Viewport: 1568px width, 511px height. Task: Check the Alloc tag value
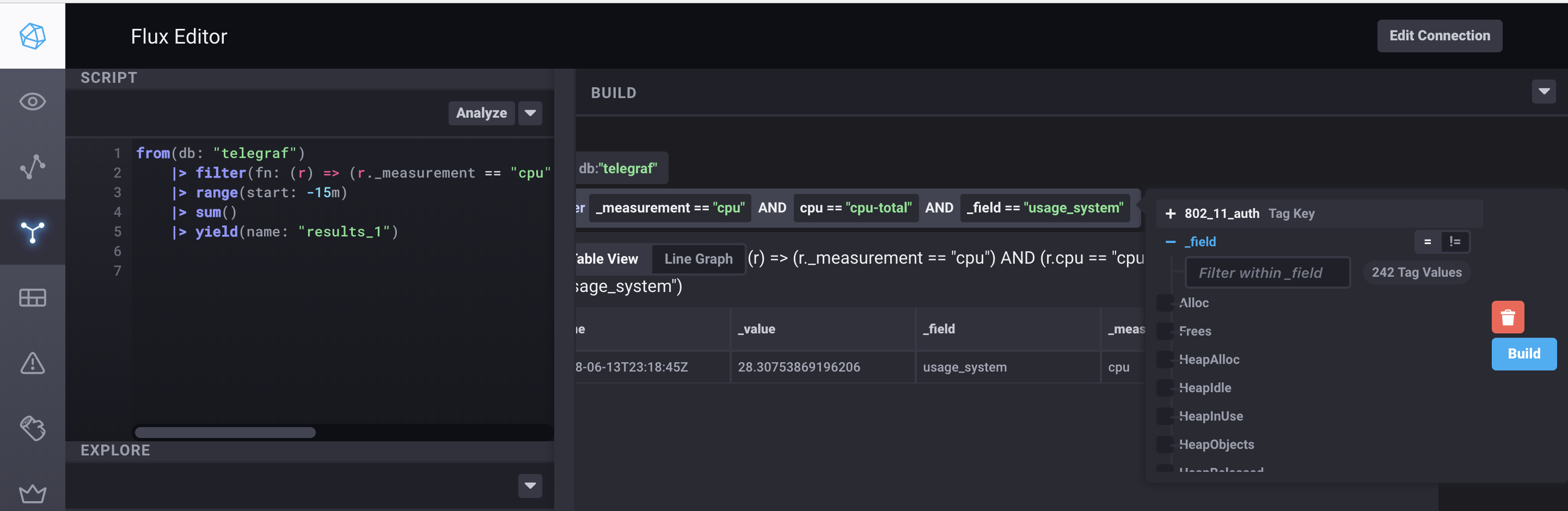tap(1165, 303)
